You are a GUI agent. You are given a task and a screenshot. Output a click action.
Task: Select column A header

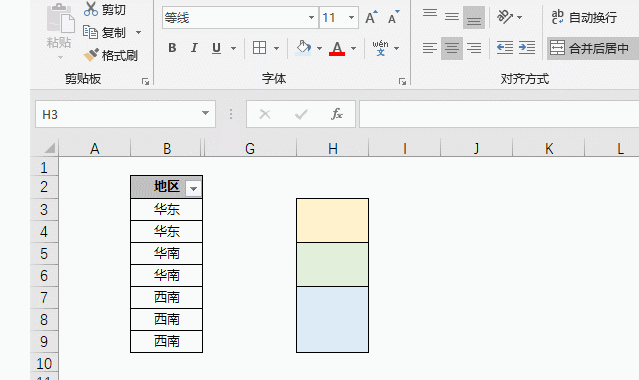95,148
